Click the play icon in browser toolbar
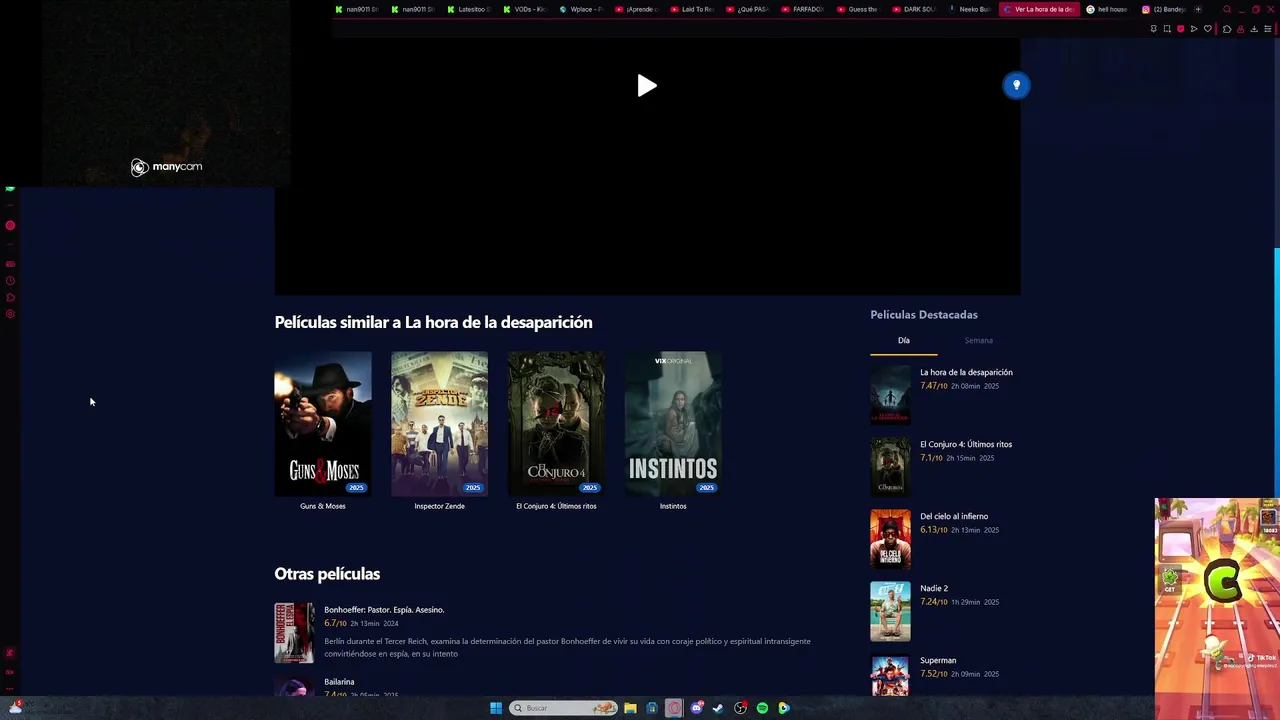1280x720 pixels. (x=1194, y=29)
